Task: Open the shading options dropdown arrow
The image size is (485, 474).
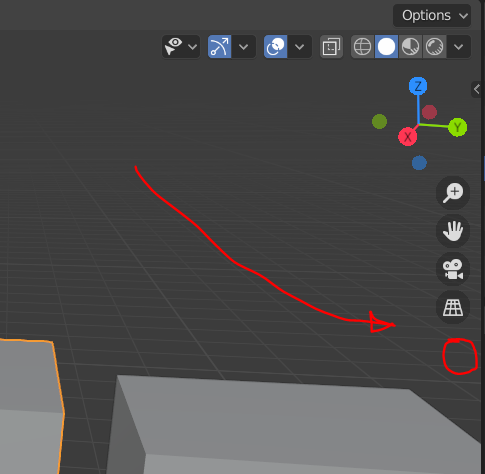Action: coord(459,47)
